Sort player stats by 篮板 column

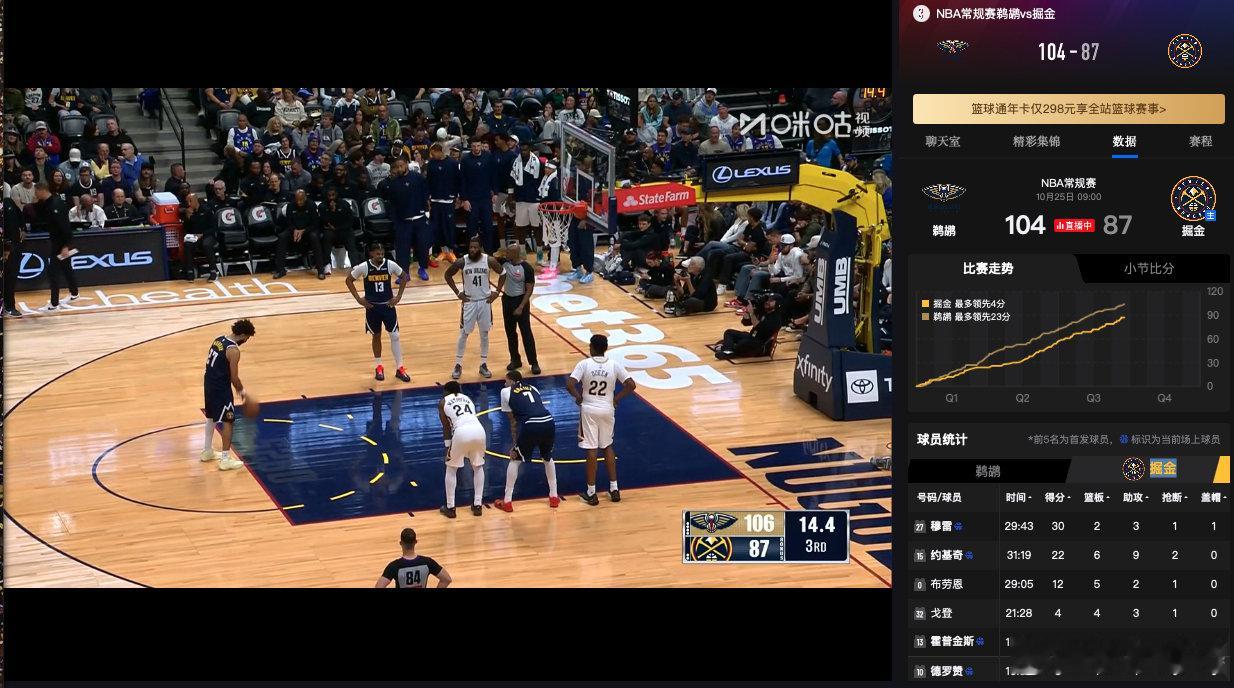1098,497
